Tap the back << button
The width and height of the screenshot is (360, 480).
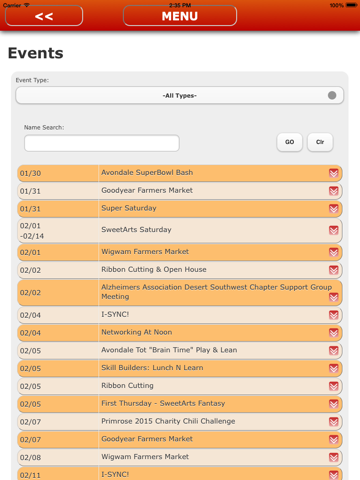coord(44,16)
